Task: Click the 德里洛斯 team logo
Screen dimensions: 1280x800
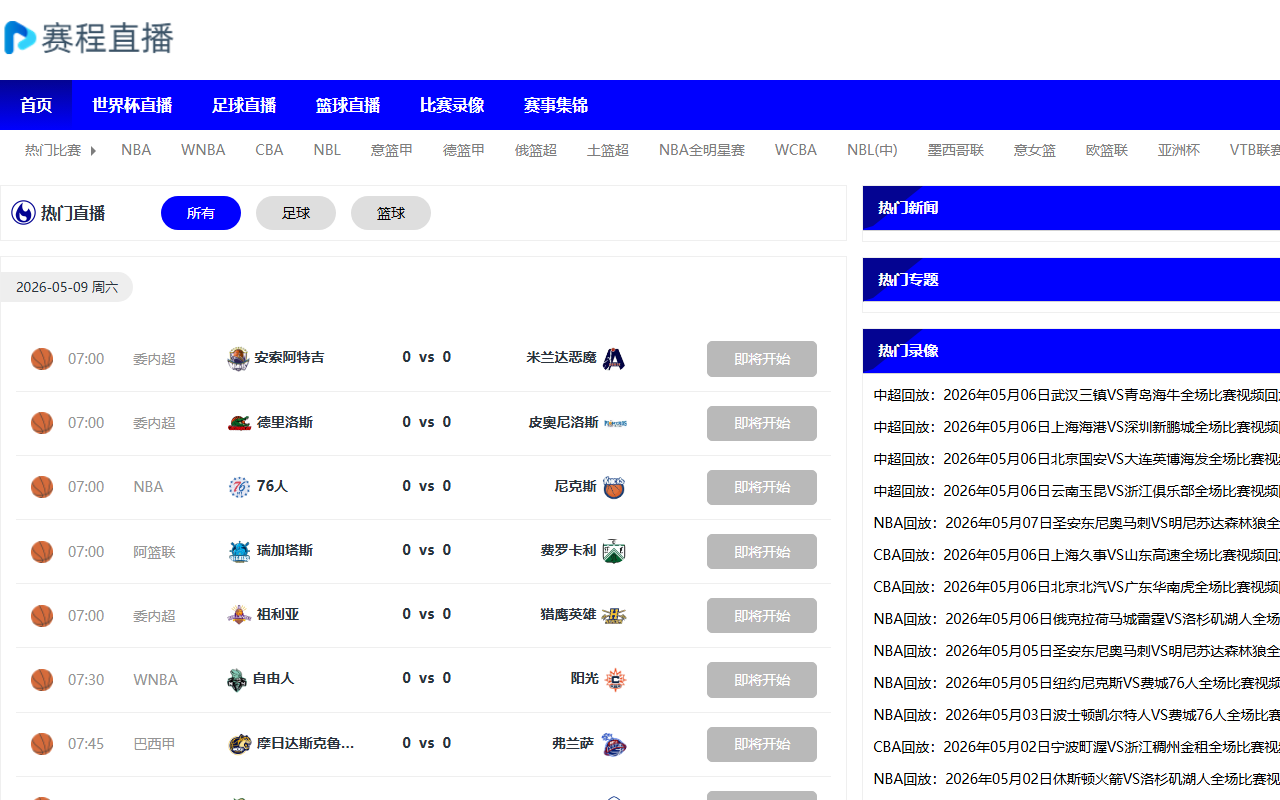Action: pyautogui.click(x=239, y=423)
